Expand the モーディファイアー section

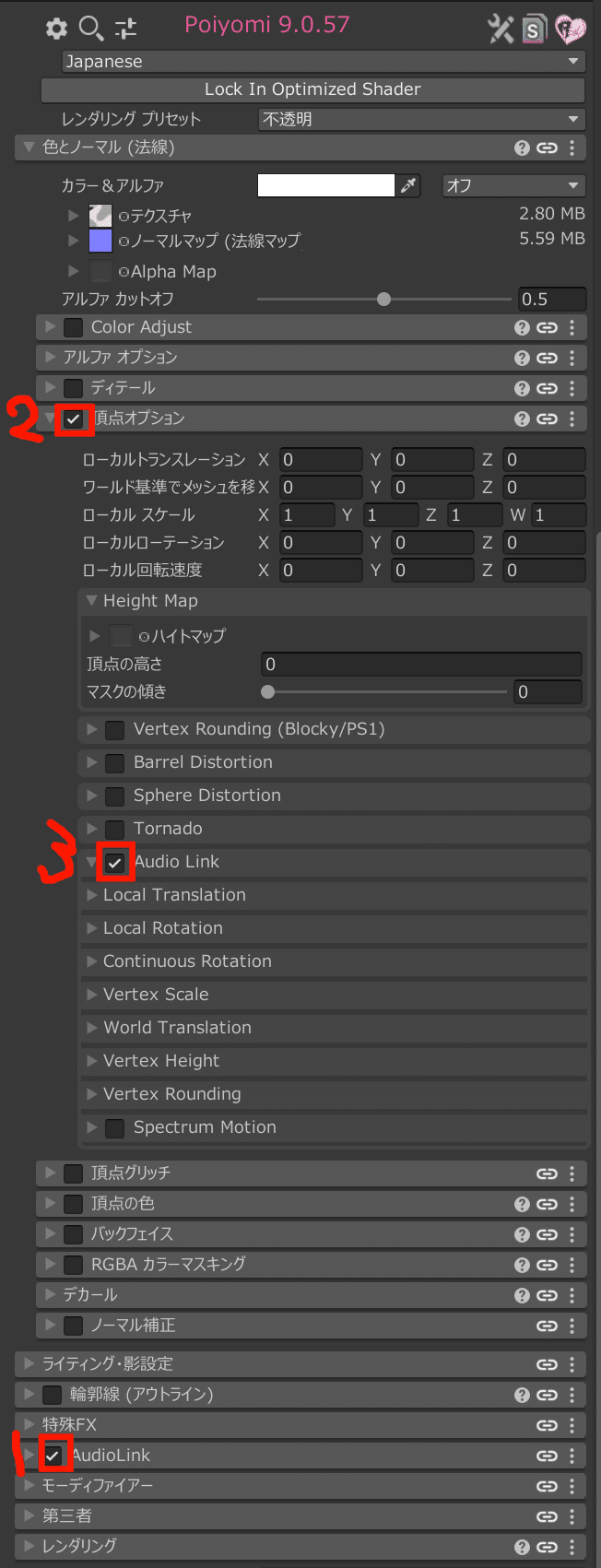[x=29, y=1485]
